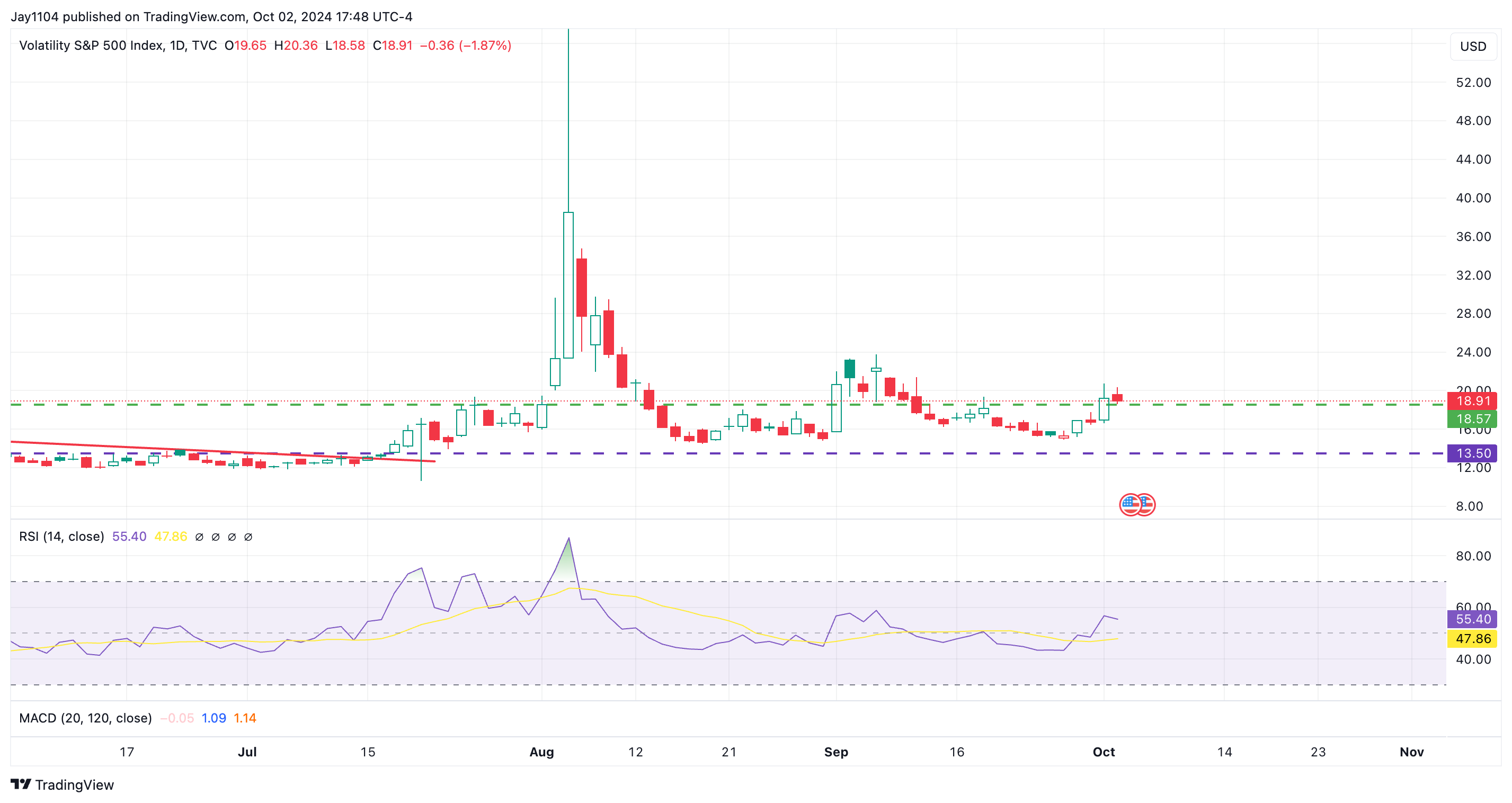Click the 40.00 price axis label
The width and height of the screenshot is (1512, 803).
coord(1473,198)
